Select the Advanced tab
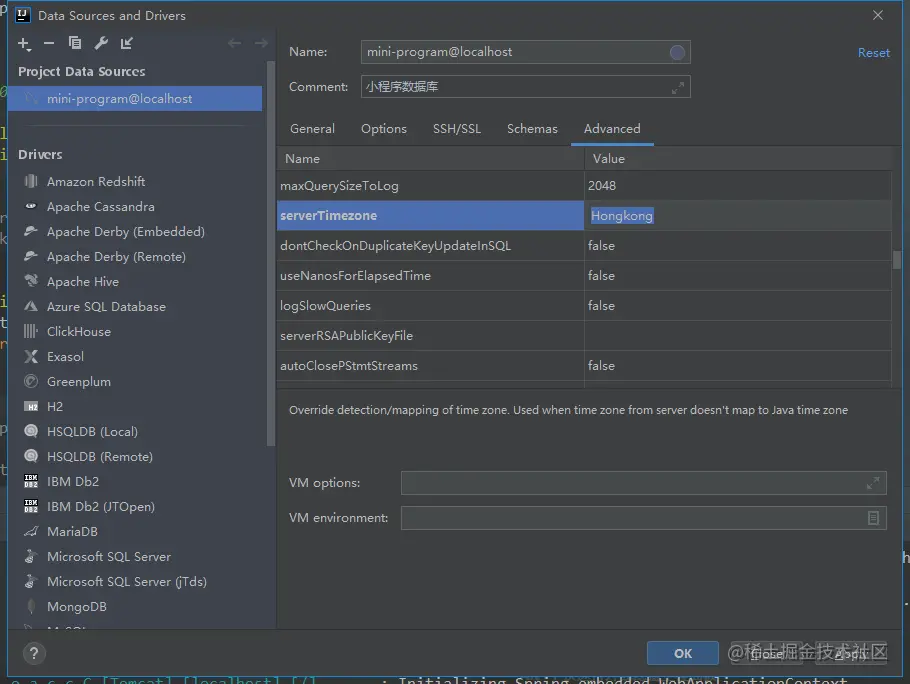The width and height of the screenshot is (910, 684). tap(612, 129)
